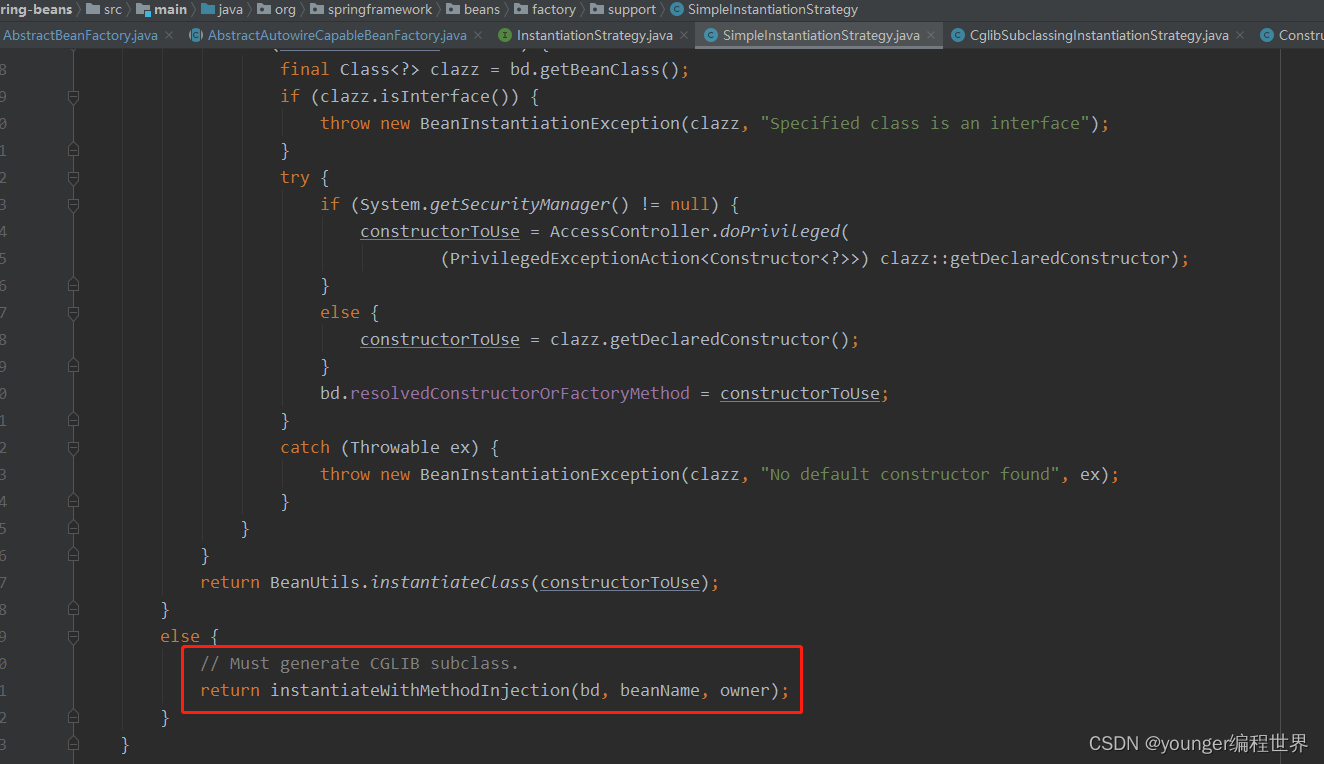Screen dimensions: 1324x764
Task: Collapse else block above CGLIB comment
Action: (73, 636)
